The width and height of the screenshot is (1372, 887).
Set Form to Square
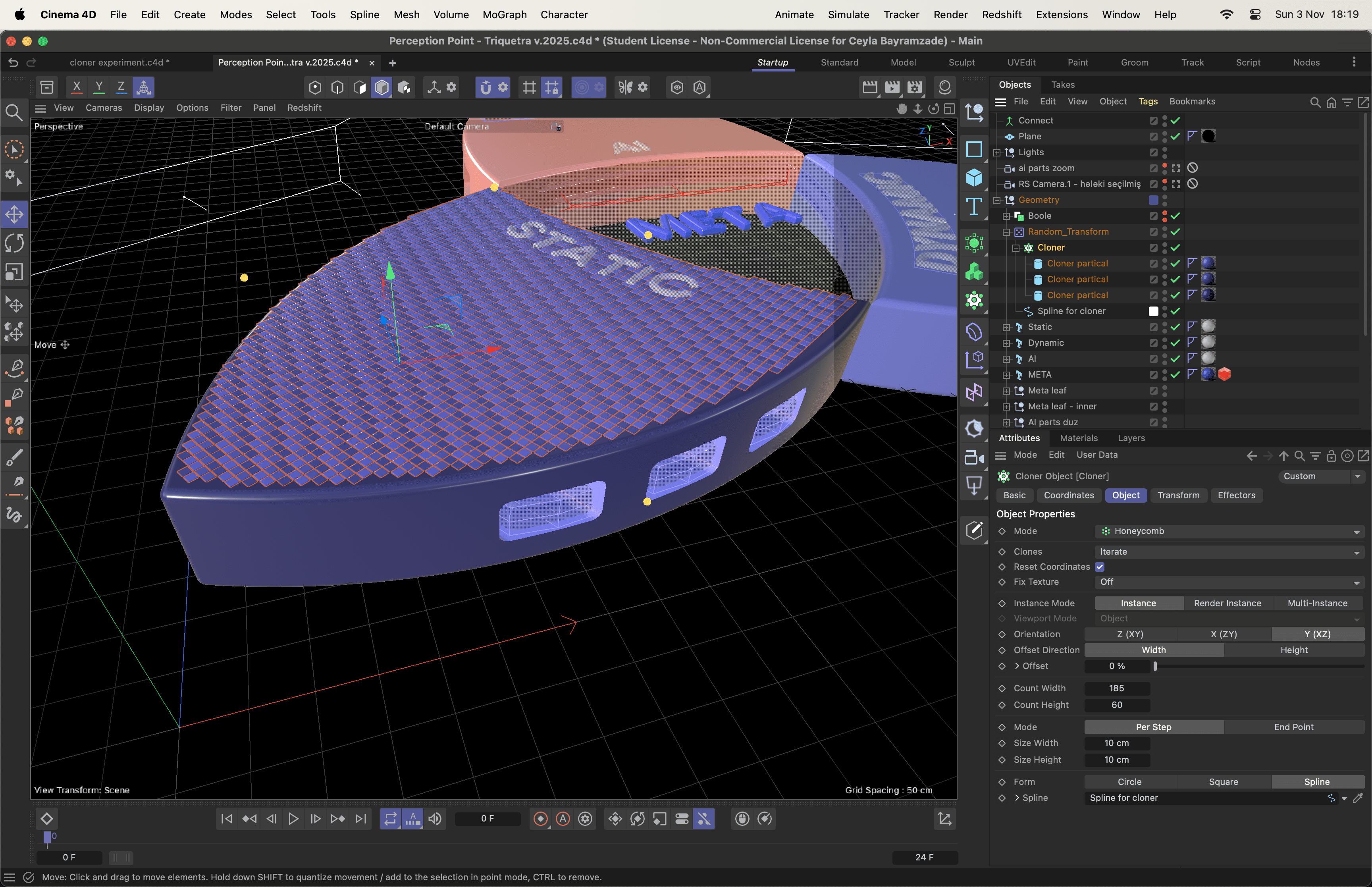(1223, 782)
